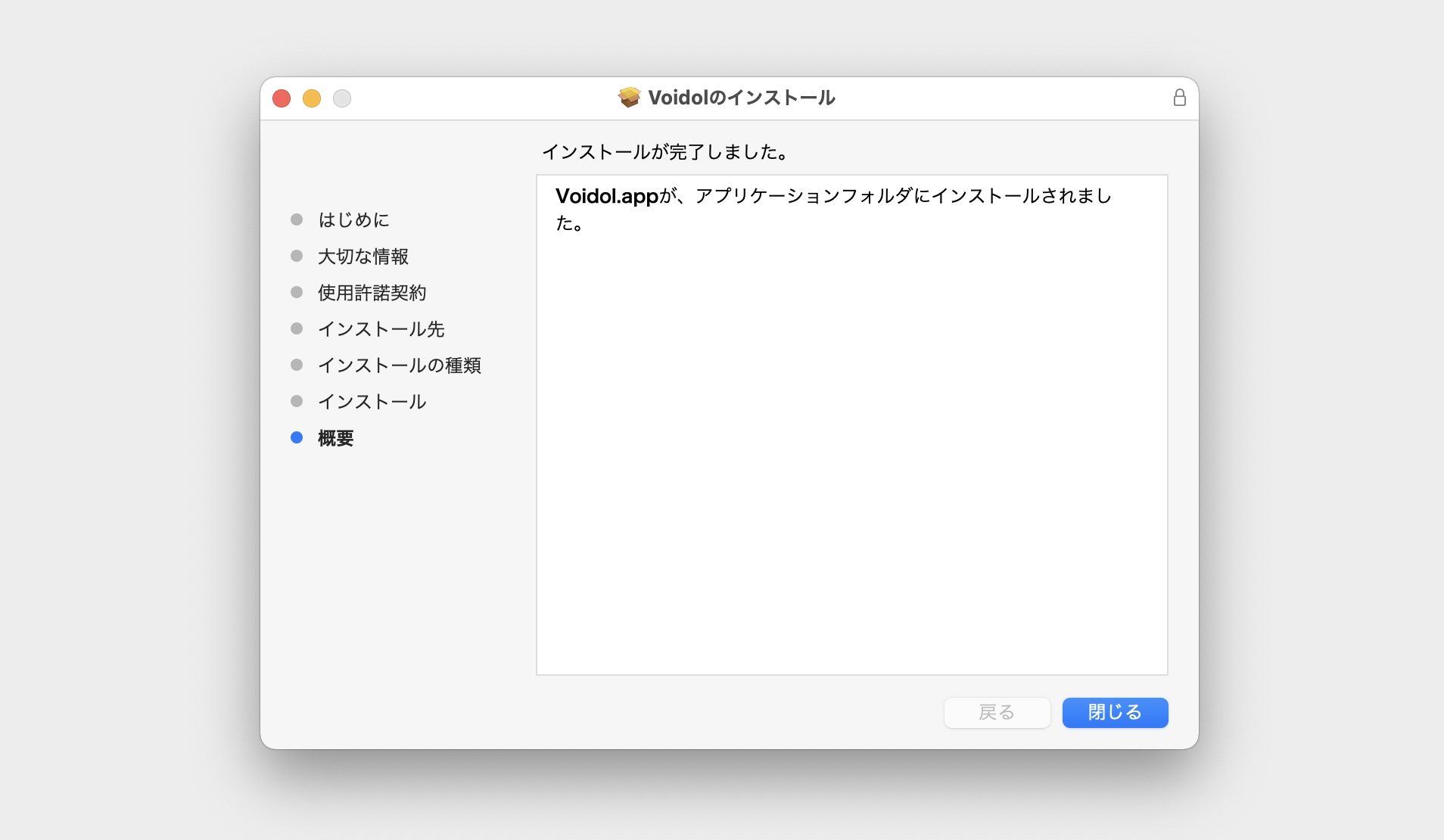Click the bullet indicator next to インストール
The width and height of the screenshot is (1444, 840).
(x=296, y=401)
